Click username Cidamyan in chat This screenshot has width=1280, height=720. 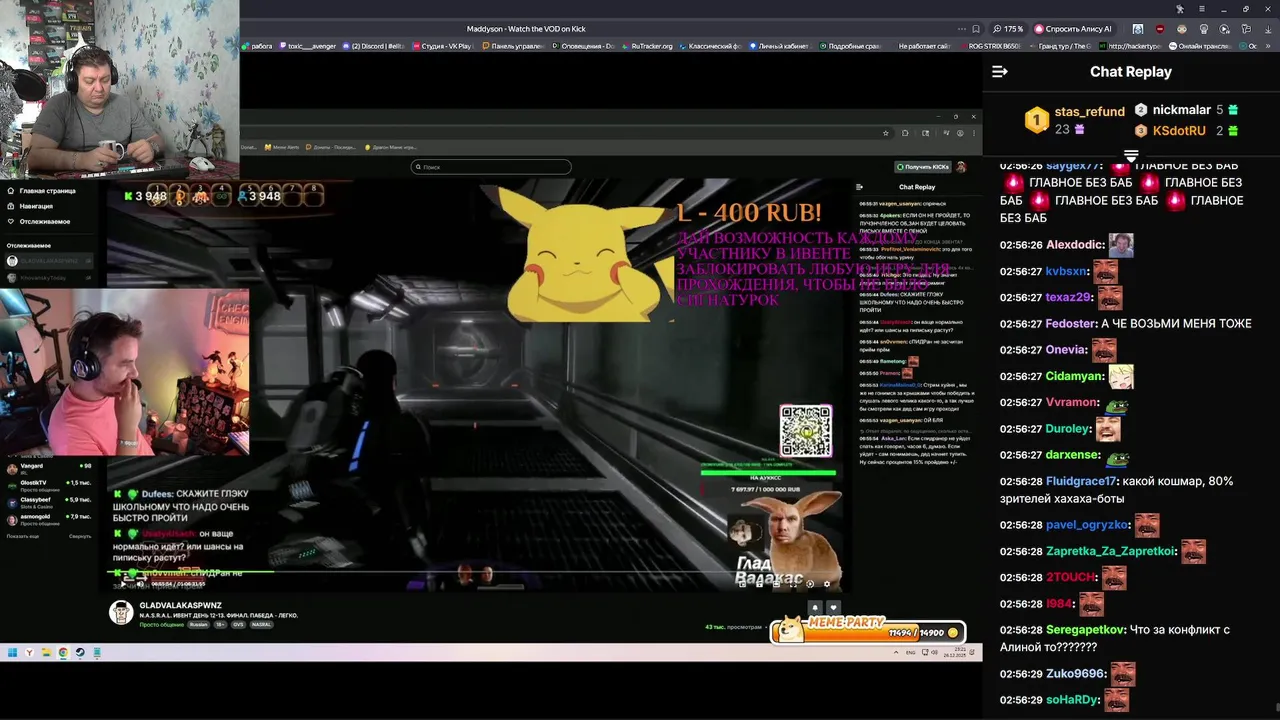[1075, 377]
